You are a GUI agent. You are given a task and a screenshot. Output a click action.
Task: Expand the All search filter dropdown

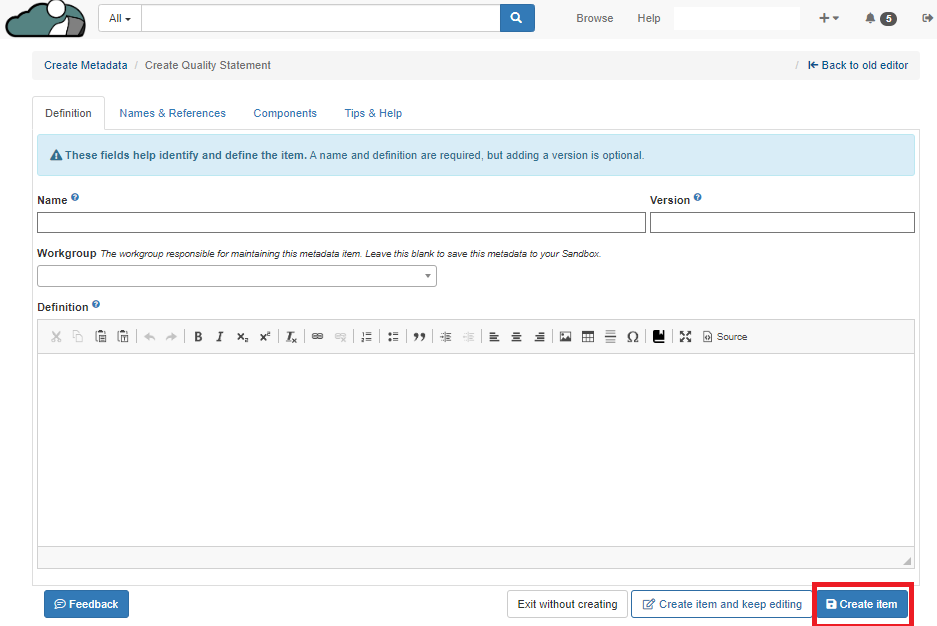[120, 18]
